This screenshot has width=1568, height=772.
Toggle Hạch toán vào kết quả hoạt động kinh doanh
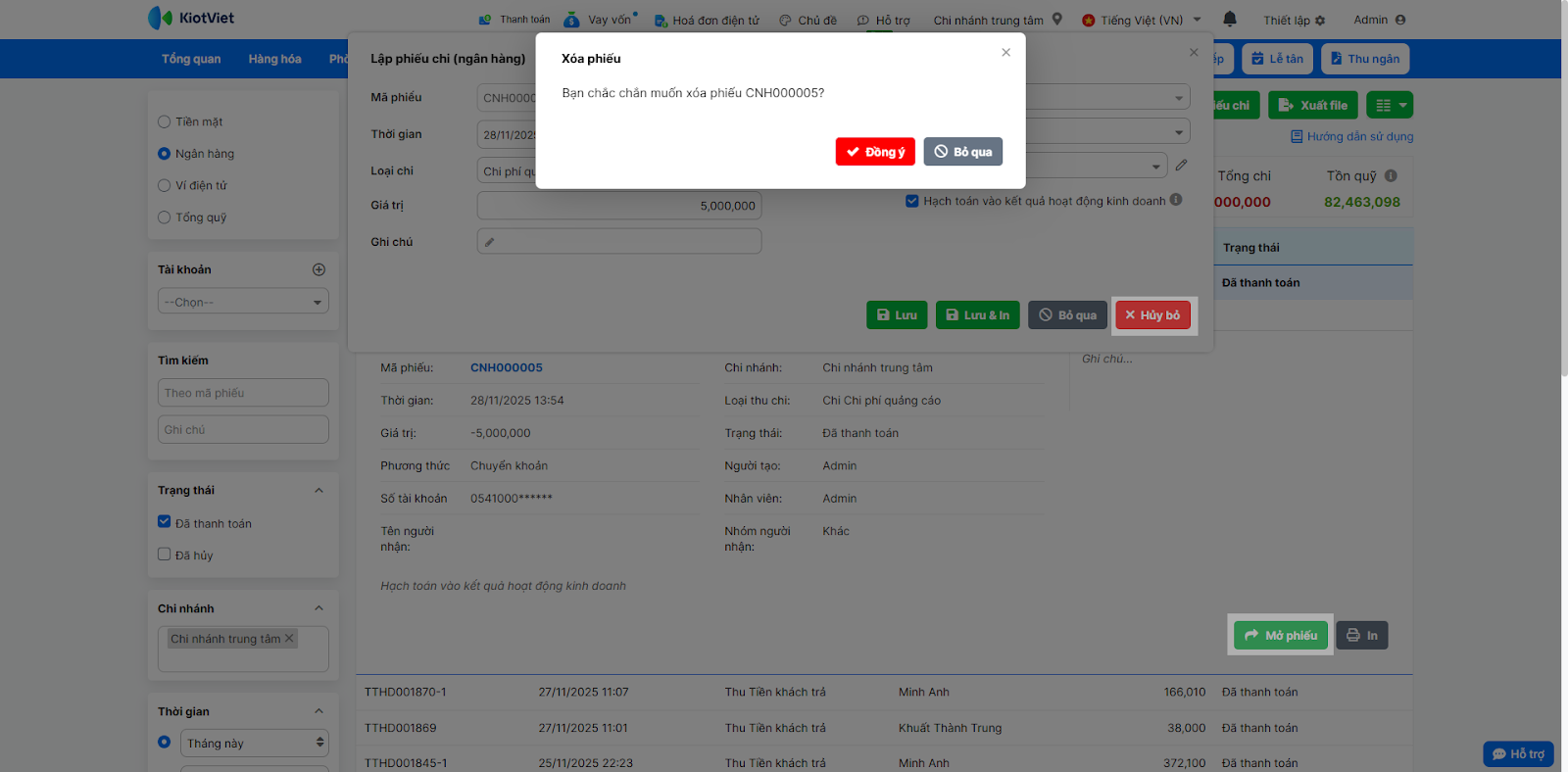coord(912,201)
